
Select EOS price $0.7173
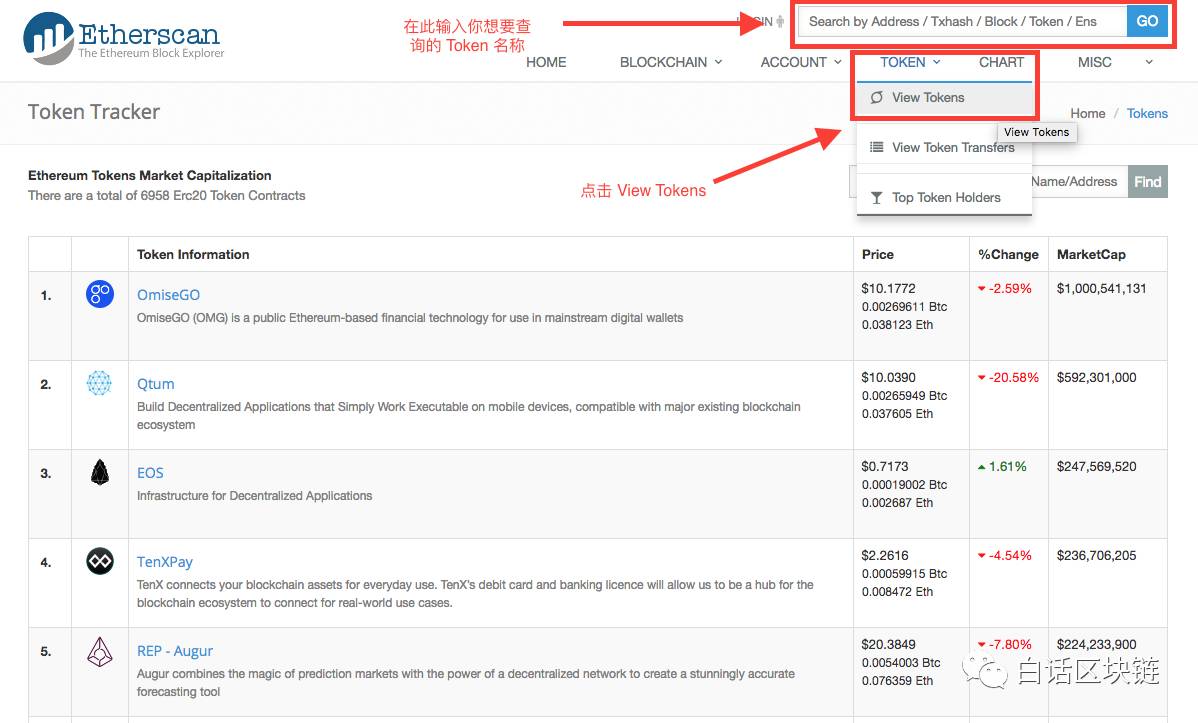[885, 466]
